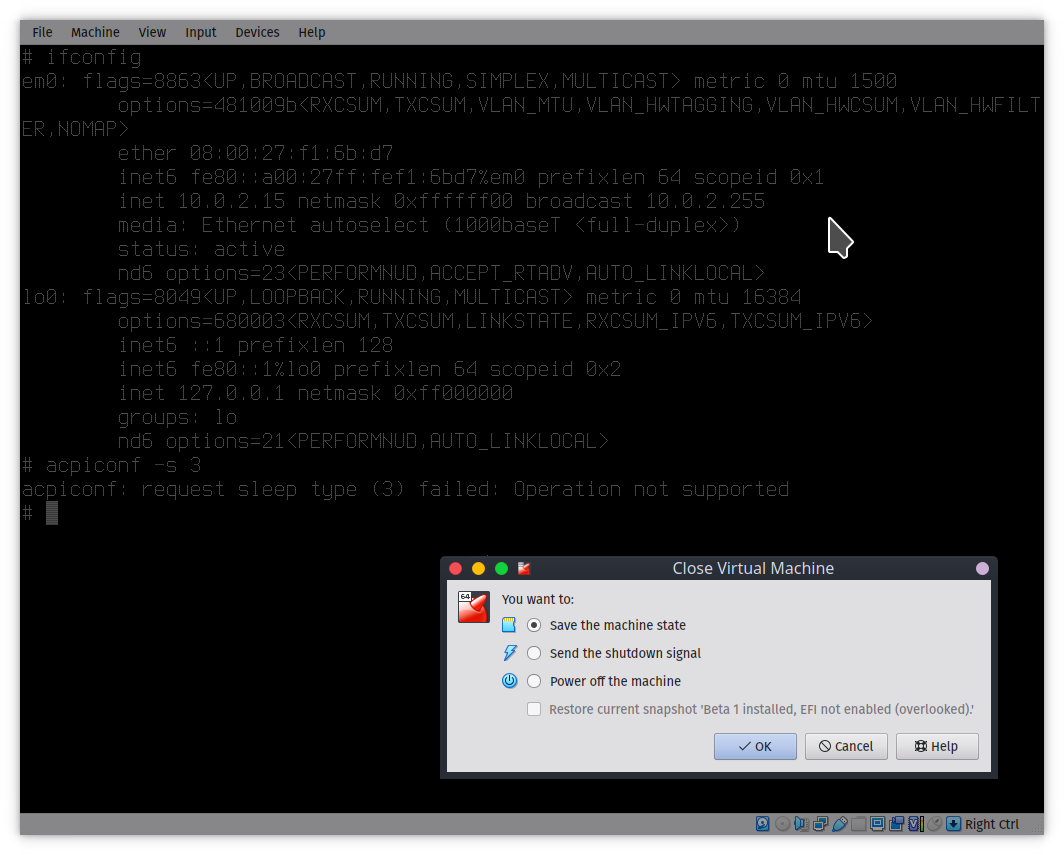
Task: Enable the 'Restore current snapshot' checkbox
Action: tap(534, 709)
